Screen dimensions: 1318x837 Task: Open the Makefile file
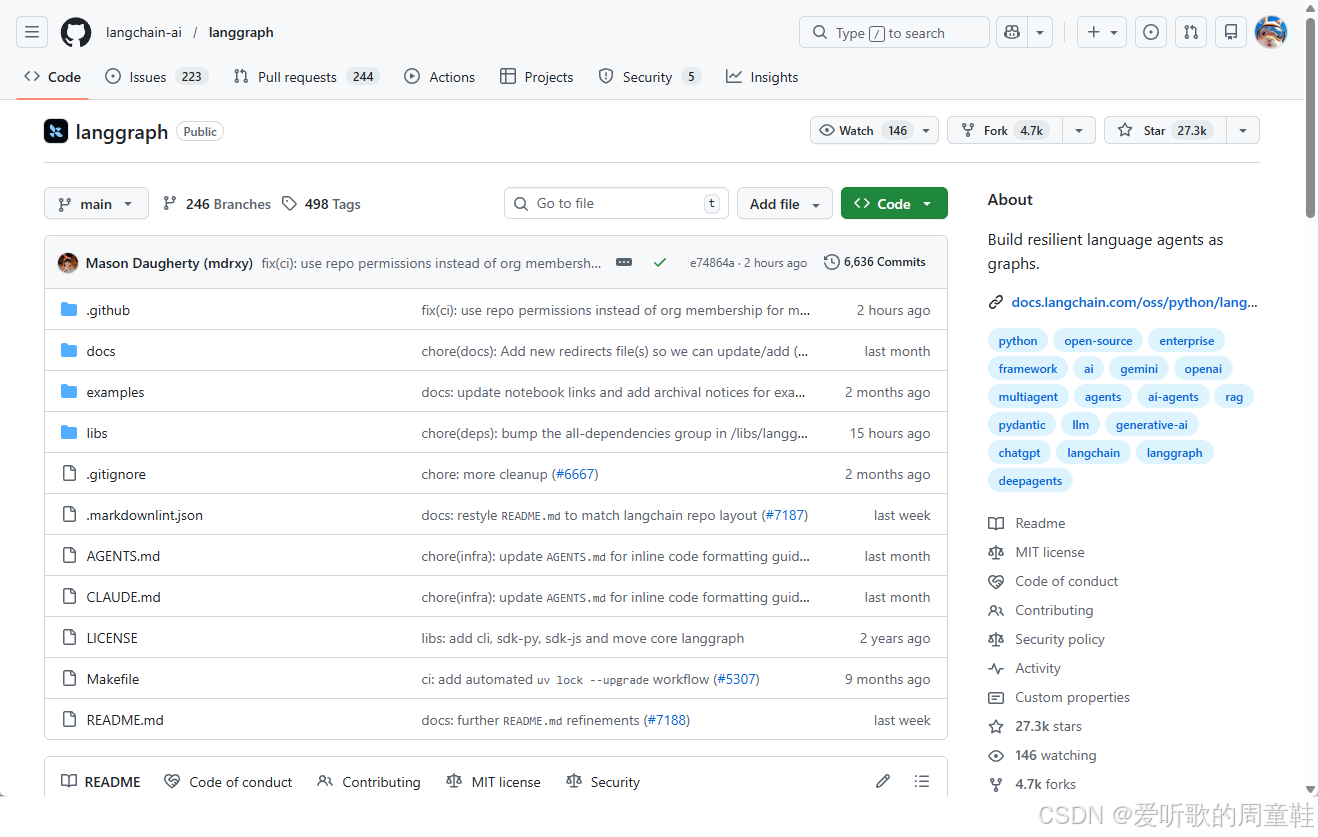coord(113,679)
